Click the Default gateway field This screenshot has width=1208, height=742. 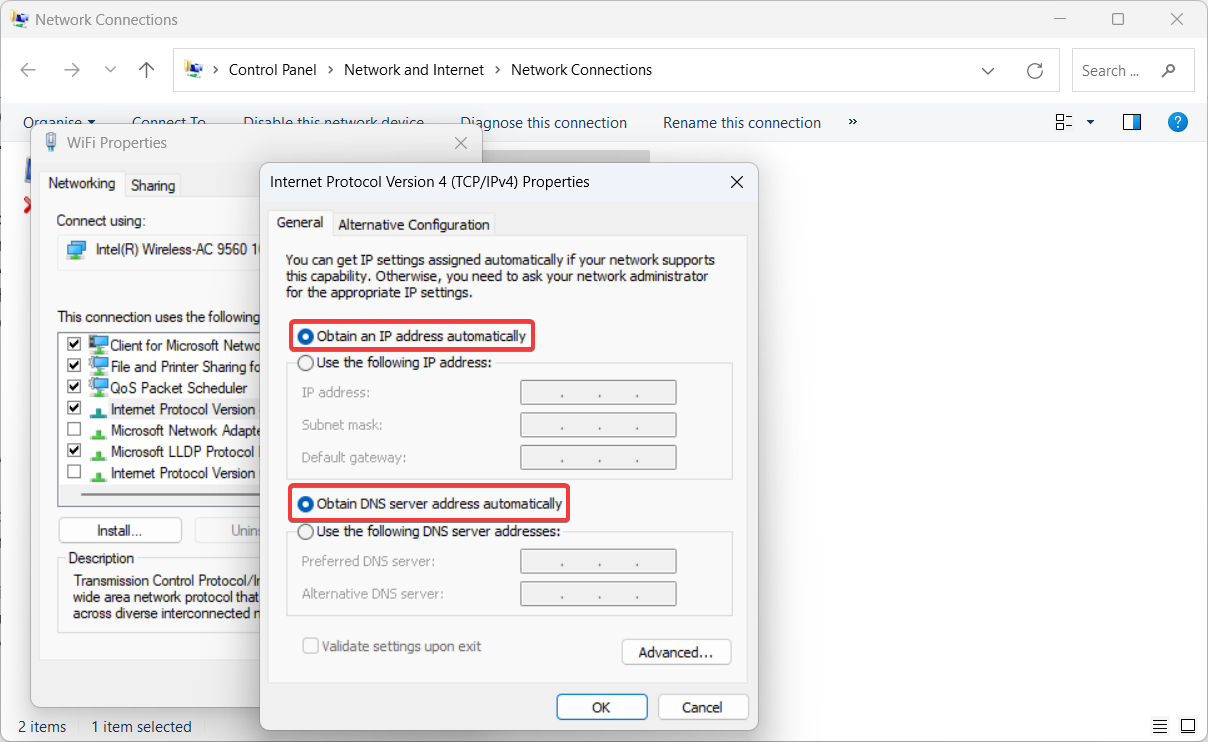click(598, 457)
